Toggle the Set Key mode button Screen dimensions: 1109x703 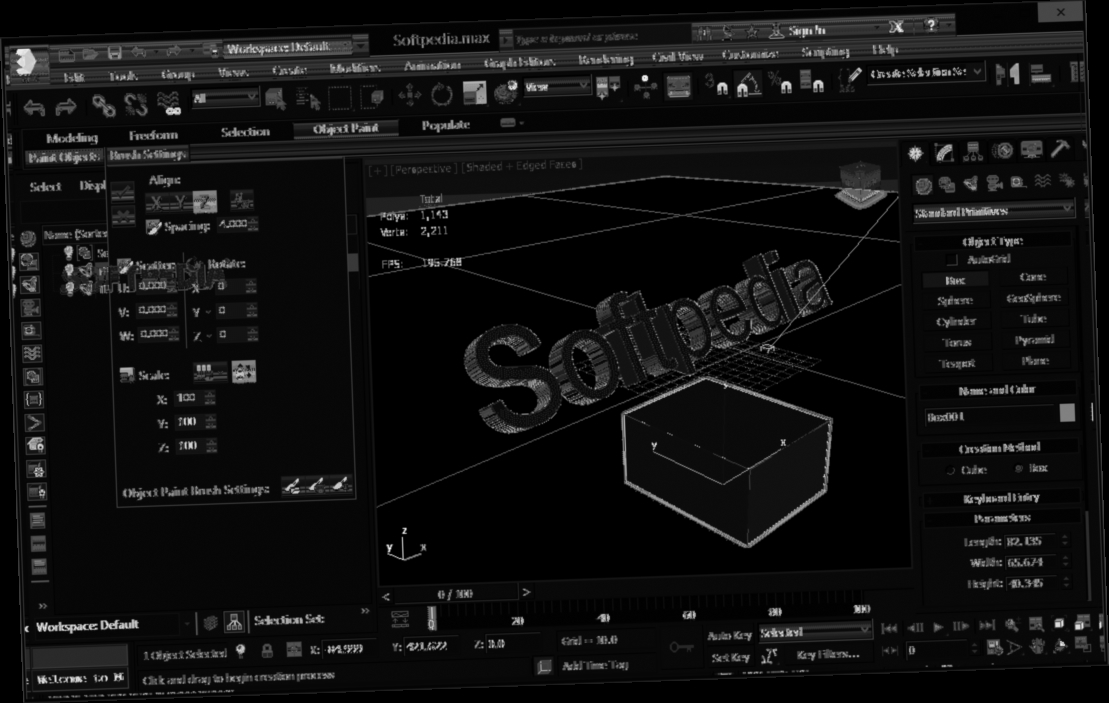pos(730,658)
